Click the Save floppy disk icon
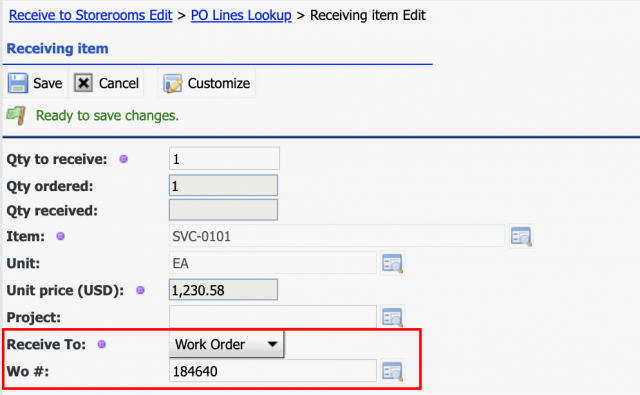 click(x=18, y=83)
